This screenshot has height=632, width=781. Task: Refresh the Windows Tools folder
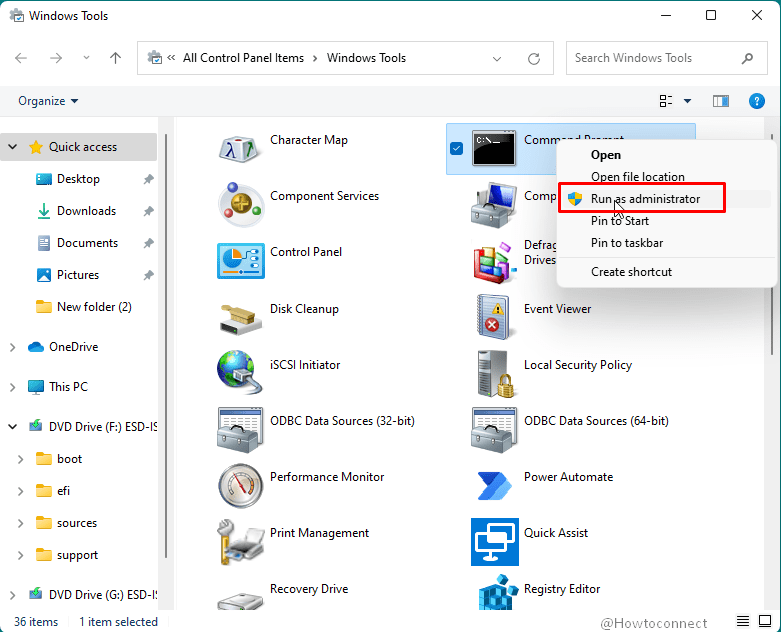(x=533, y=59)
